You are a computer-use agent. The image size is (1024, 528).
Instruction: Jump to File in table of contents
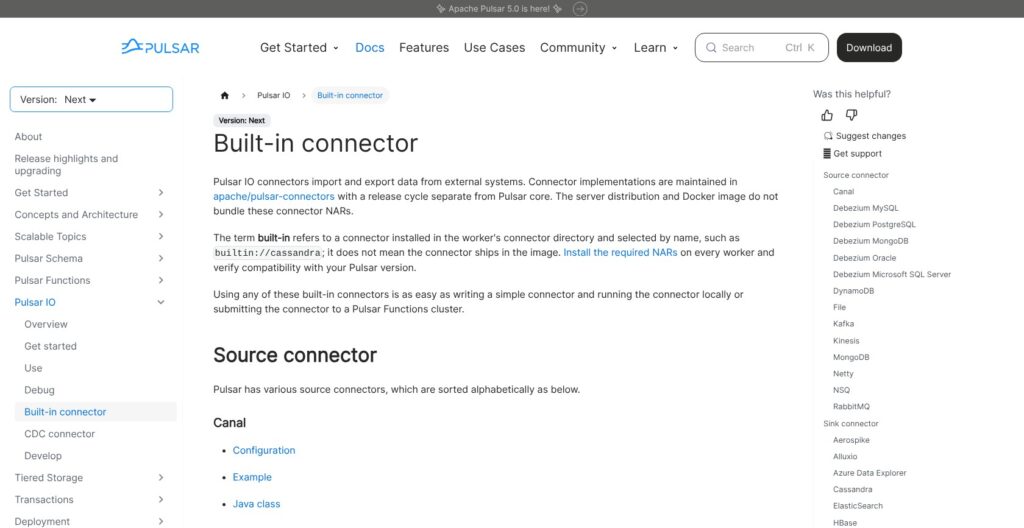[x=839, y=307]
